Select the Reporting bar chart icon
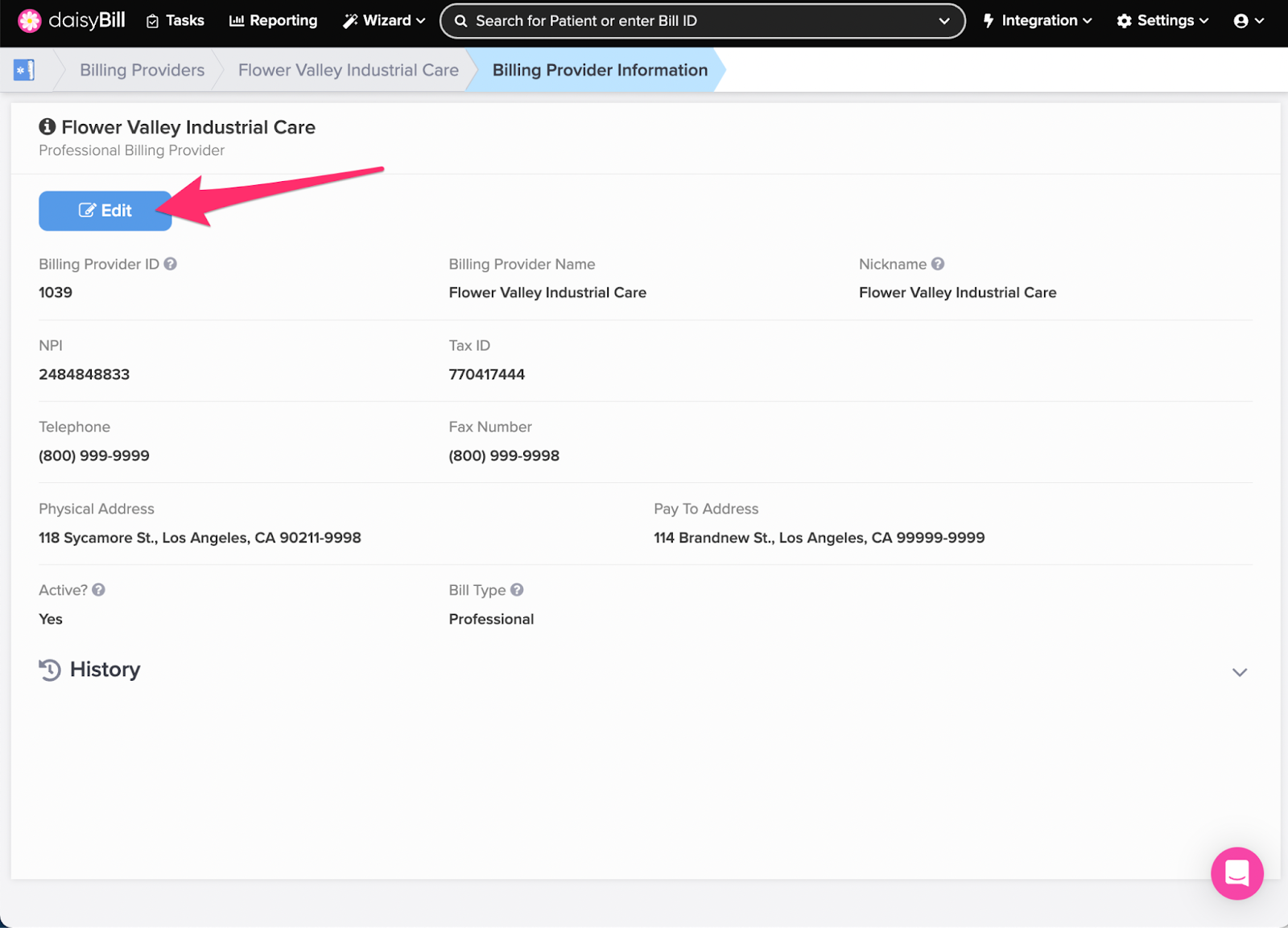The image size is (1288, 928). [x=236, y=20]
